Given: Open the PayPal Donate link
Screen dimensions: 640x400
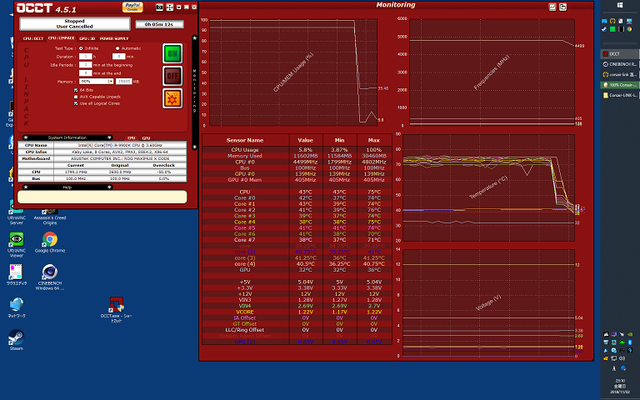Looking at the screenshot, I should pyautogui.click(x=132, y=7).
